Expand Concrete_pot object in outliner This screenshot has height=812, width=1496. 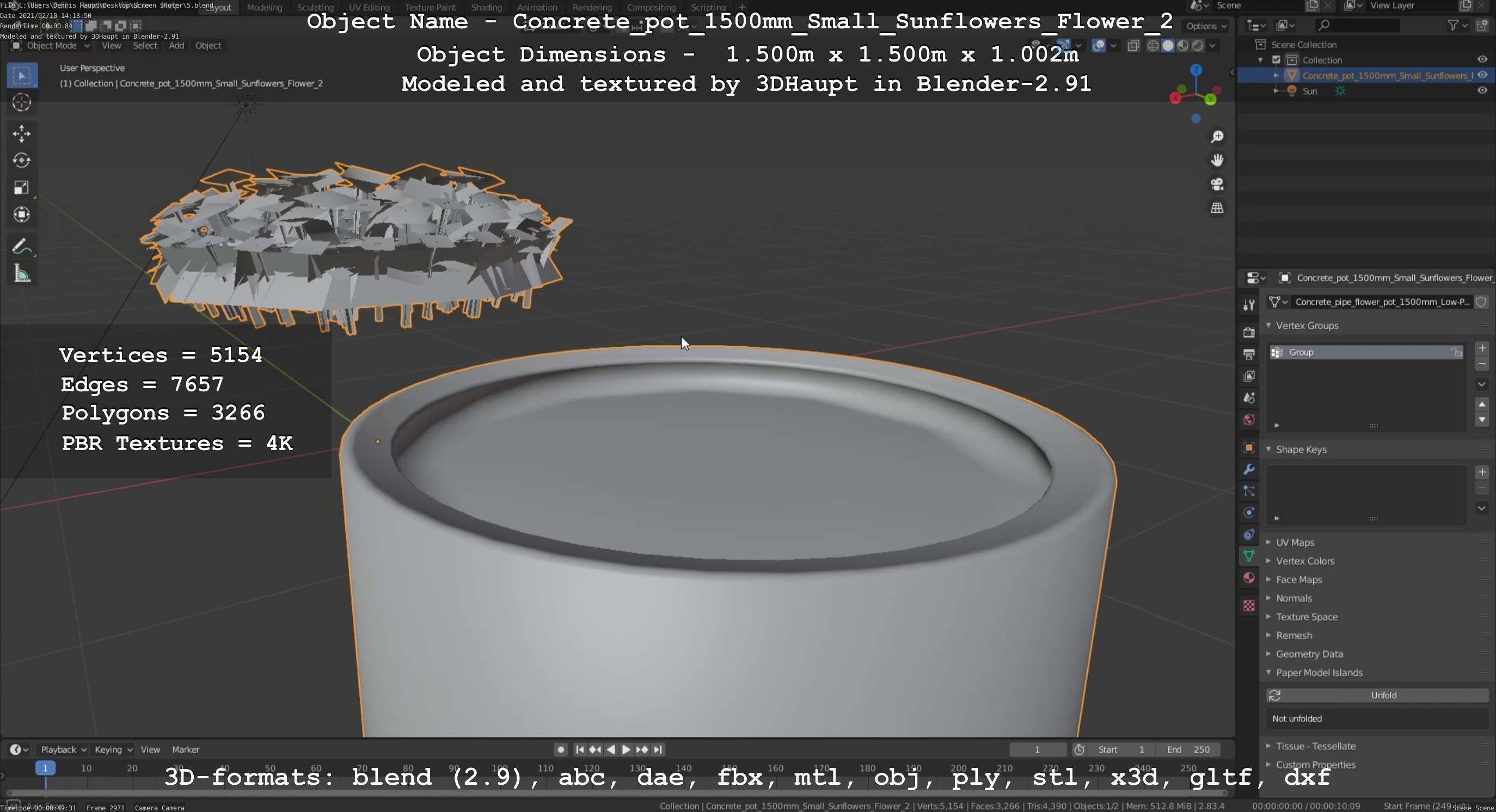(x=1276, y=76)
